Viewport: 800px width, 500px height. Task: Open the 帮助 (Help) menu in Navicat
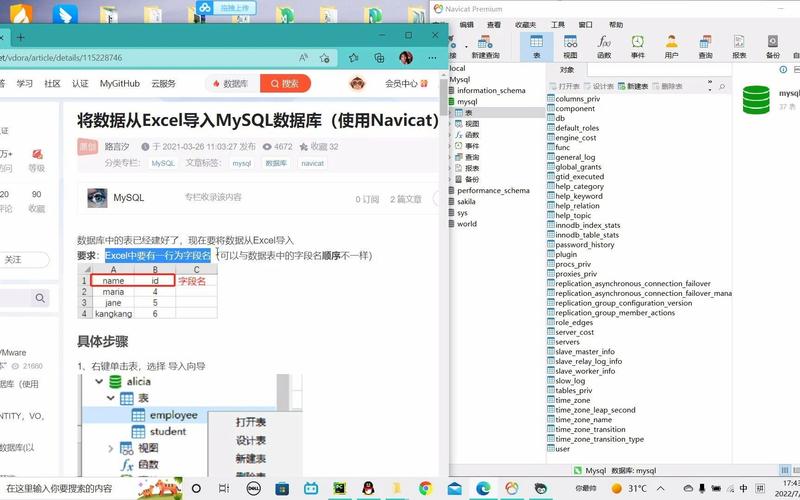616,24
